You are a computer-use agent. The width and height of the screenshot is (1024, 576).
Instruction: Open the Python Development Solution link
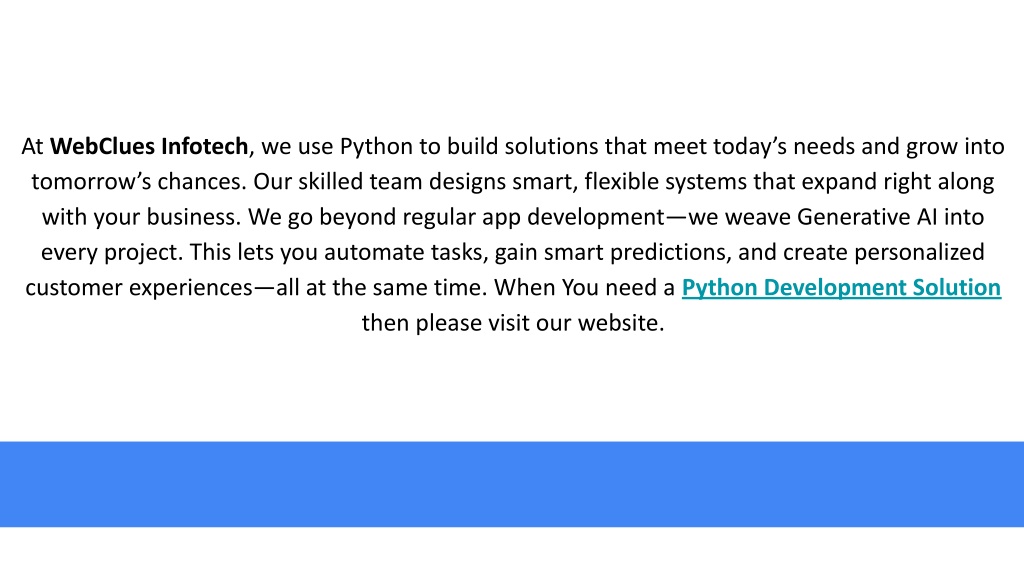coord(841,288)
